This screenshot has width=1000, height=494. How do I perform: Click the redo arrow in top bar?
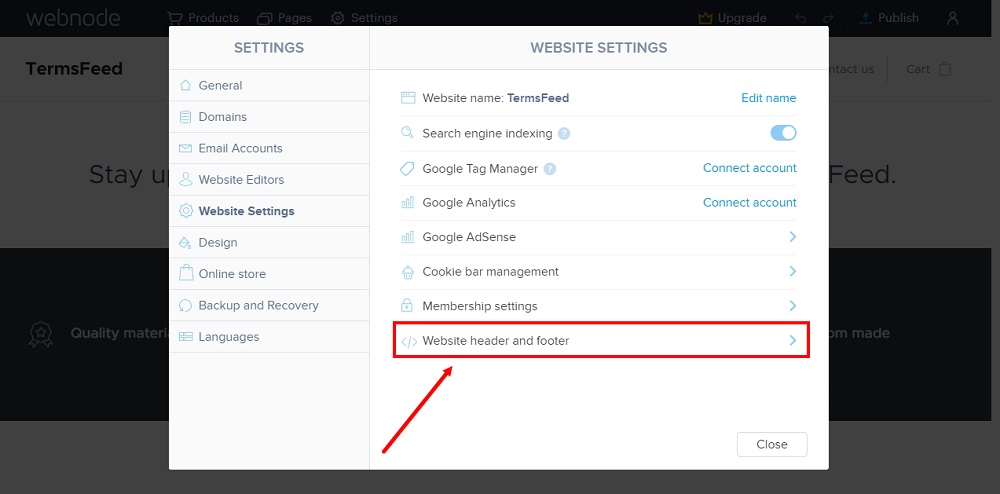(828, 18)
